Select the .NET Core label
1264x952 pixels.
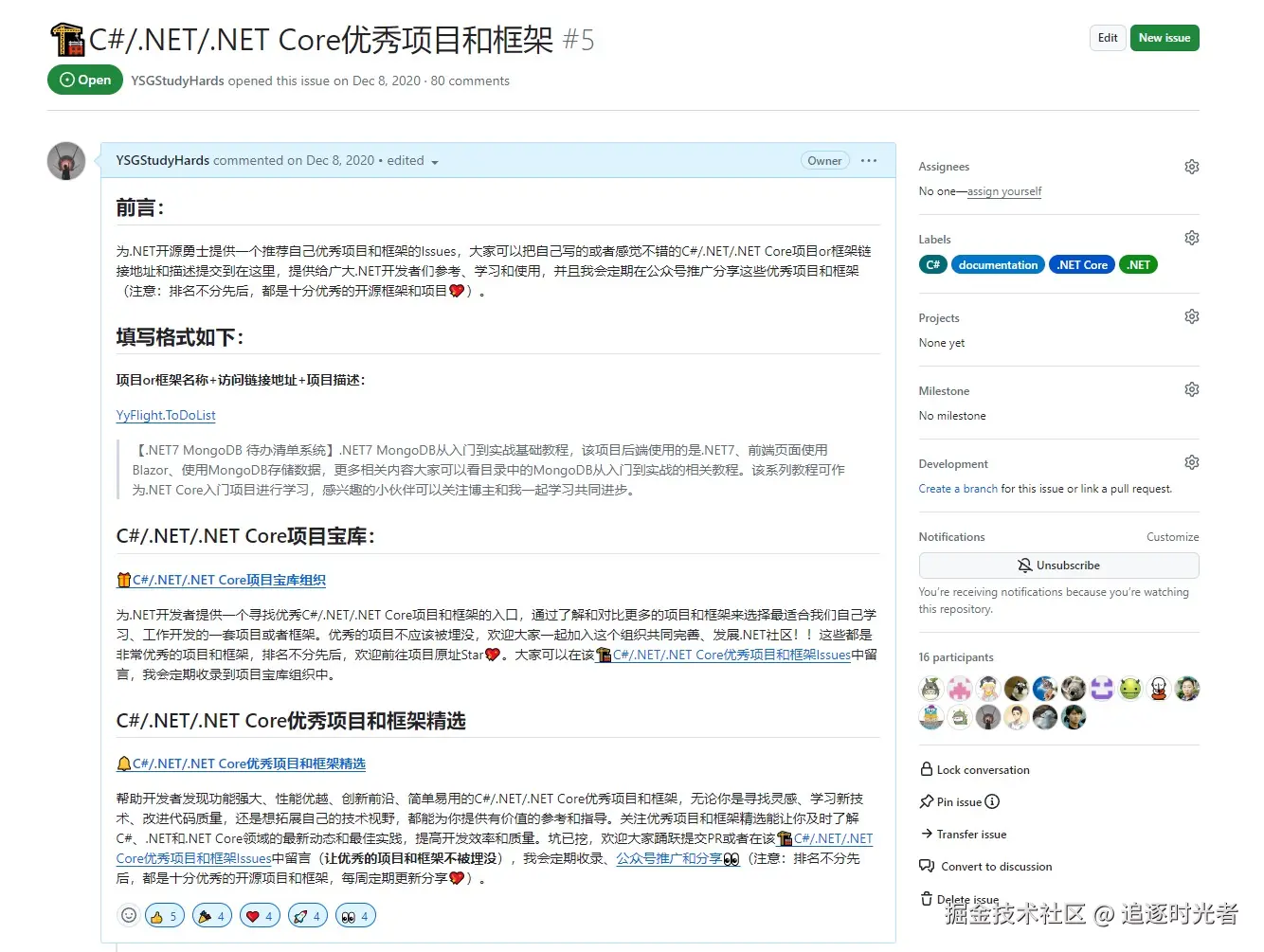1082,265
